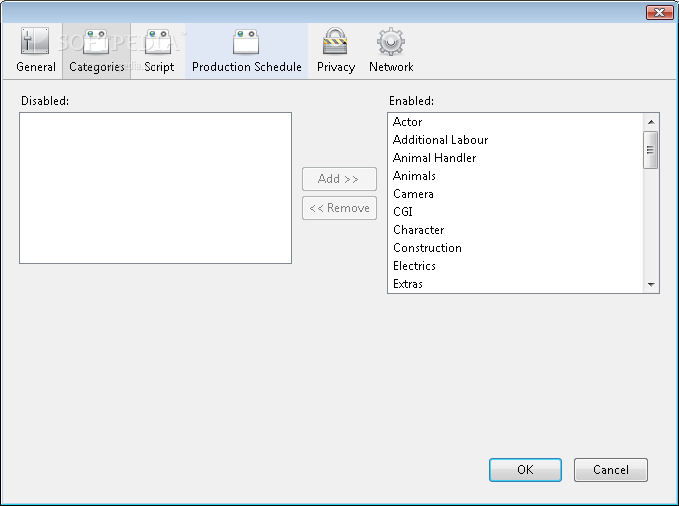Select Animals in the Enabled list
The height and width of the screenshot is (506, 679).
click(515, 176)
